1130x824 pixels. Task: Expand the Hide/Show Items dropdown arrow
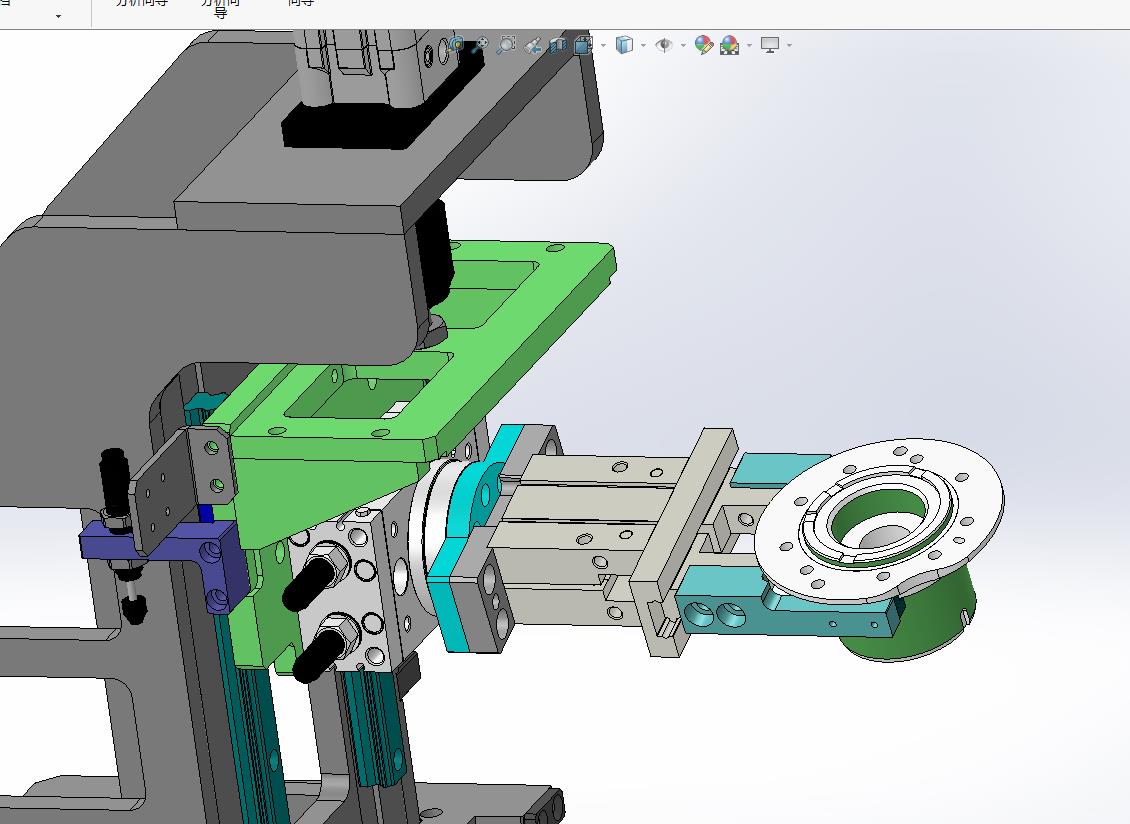tap(683, 45)
